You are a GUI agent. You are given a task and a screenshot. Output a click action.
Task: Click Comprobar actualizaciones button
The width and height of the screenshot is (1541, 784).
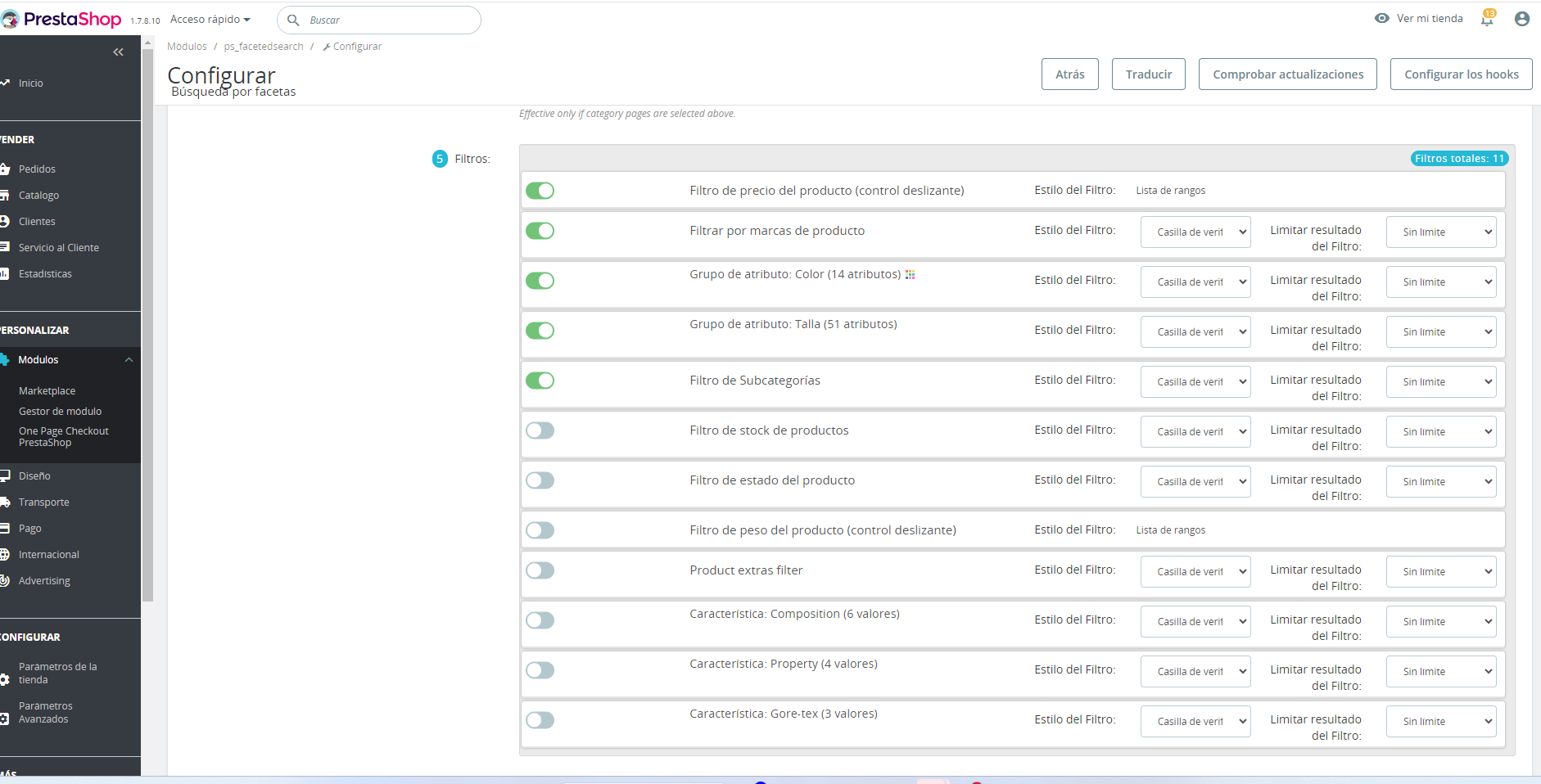pyautogui.click(x=1288, y=74)
